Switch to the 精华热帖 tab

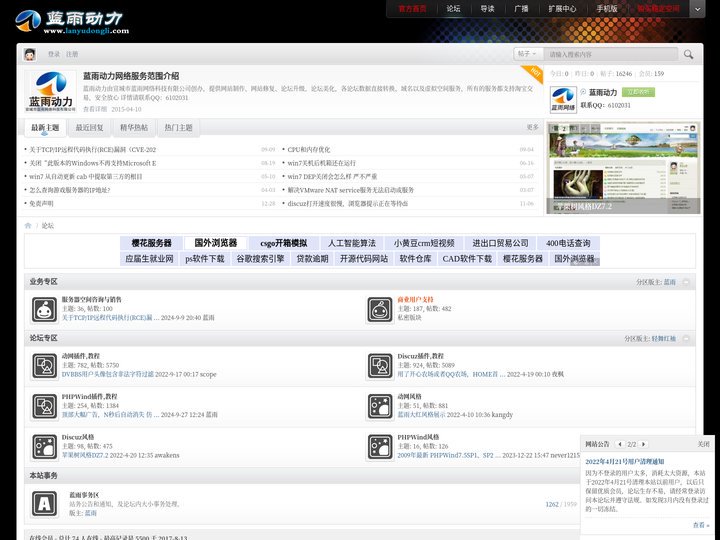point(134,128)
